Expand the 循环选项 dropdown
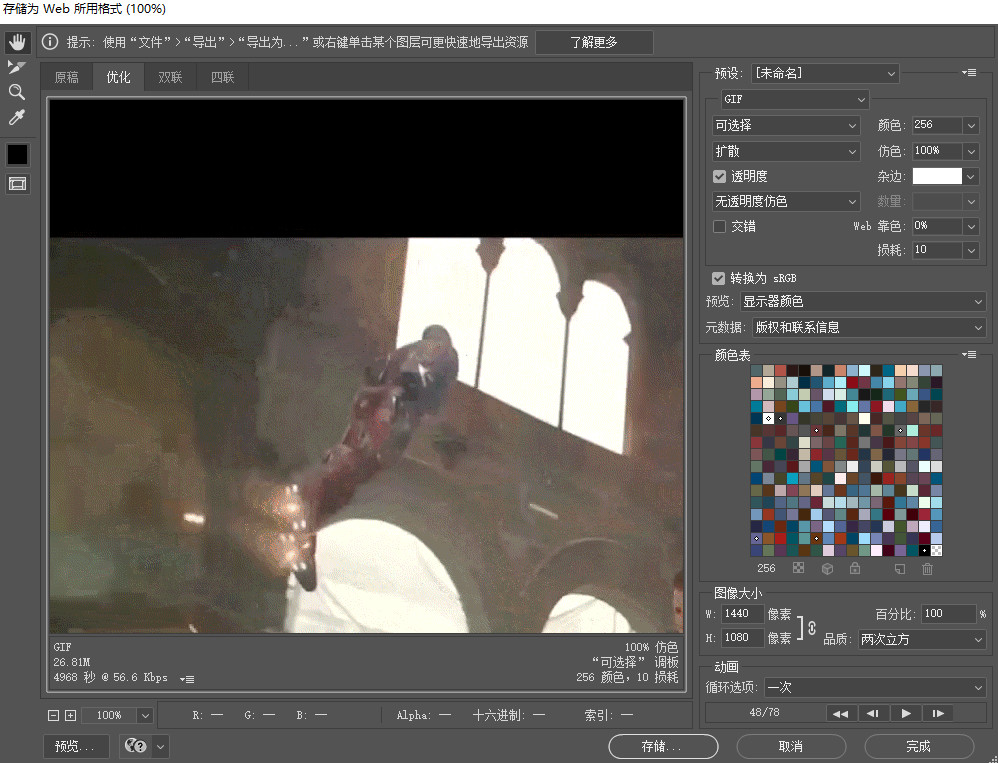Image resolution: width=998 pixels, height=763 pixels. [874, 688]
